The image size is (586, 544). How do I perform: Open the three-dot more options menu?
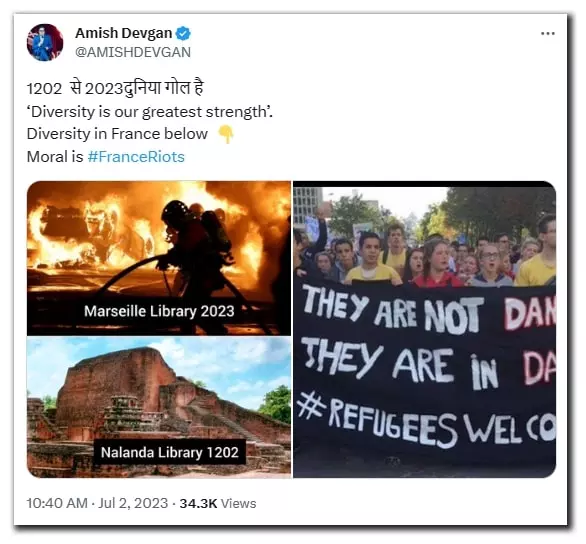pyautogui.click(x=548, y=34)
